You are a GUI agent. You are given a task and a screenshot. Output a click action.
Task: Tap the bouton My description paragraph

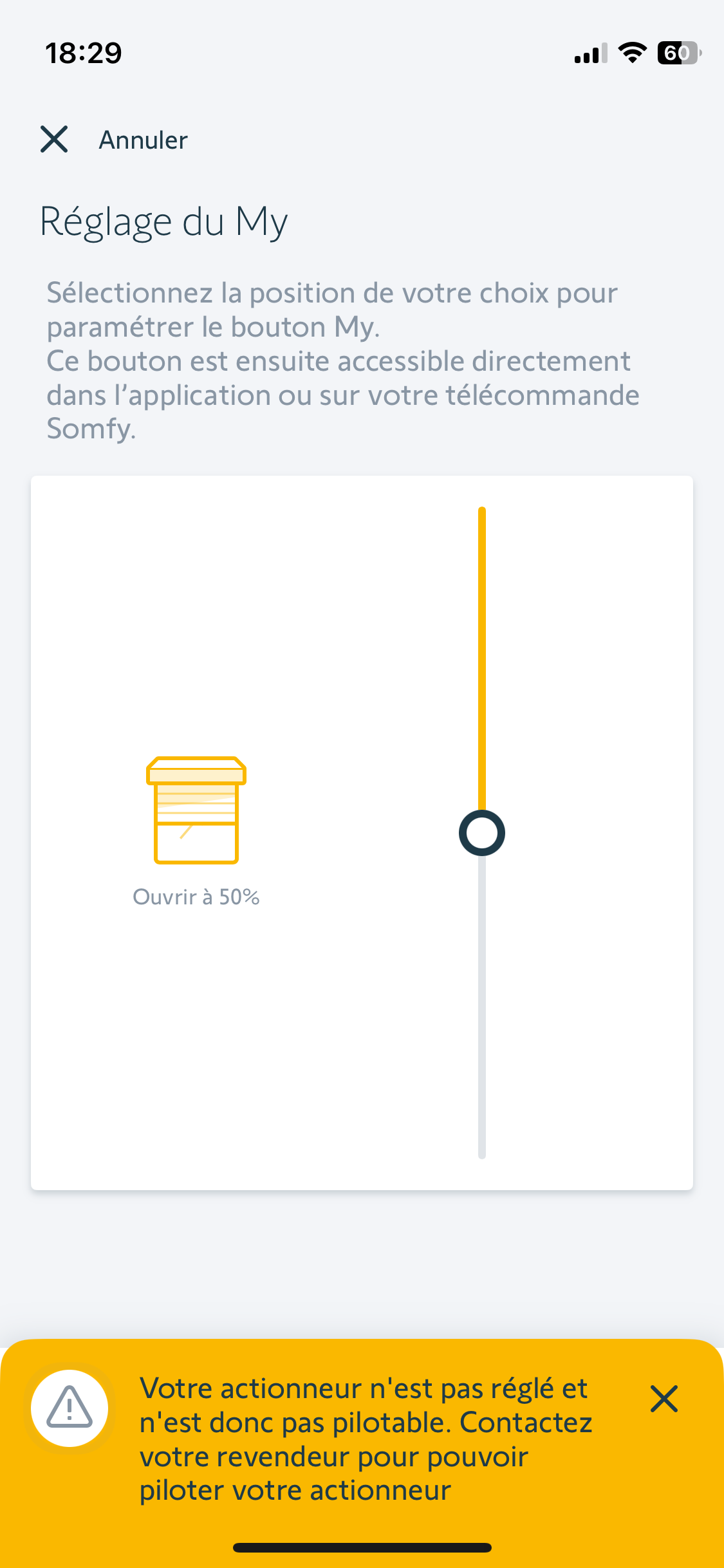pos(343,360)
